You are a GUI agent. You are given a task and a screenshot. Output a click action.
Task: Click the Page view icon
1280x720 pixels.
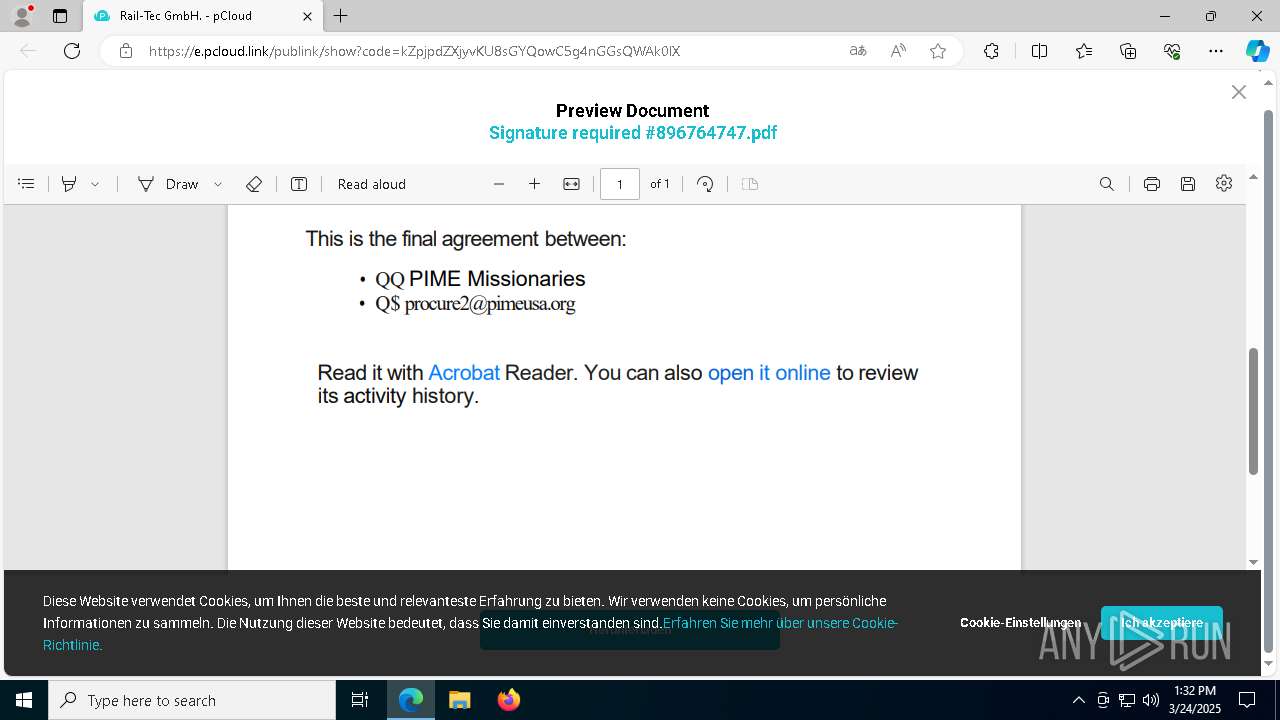pyautogui.click(x=750, y=184)
